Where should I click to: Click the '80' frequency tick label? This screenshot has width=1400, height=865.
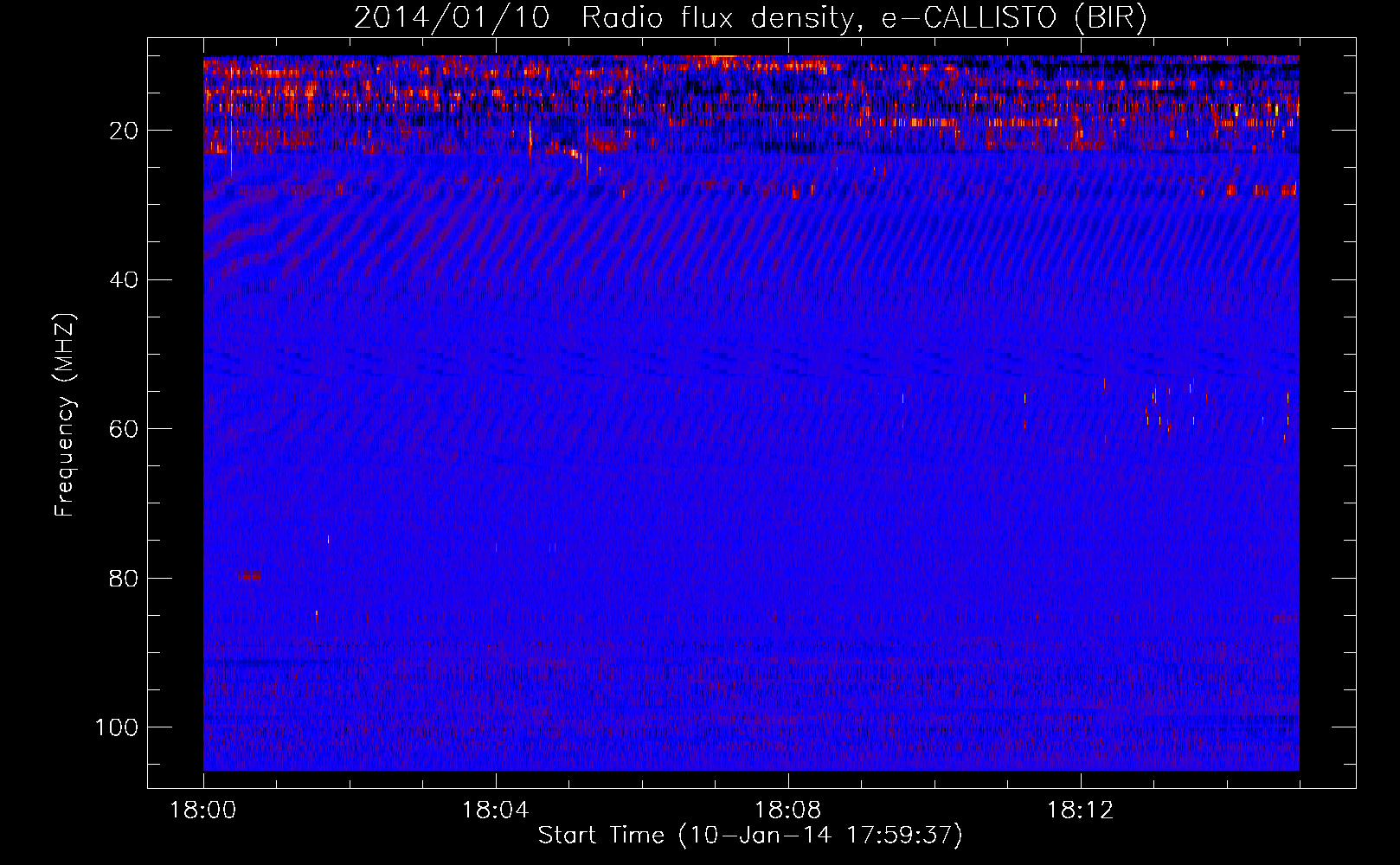[124, 578]
